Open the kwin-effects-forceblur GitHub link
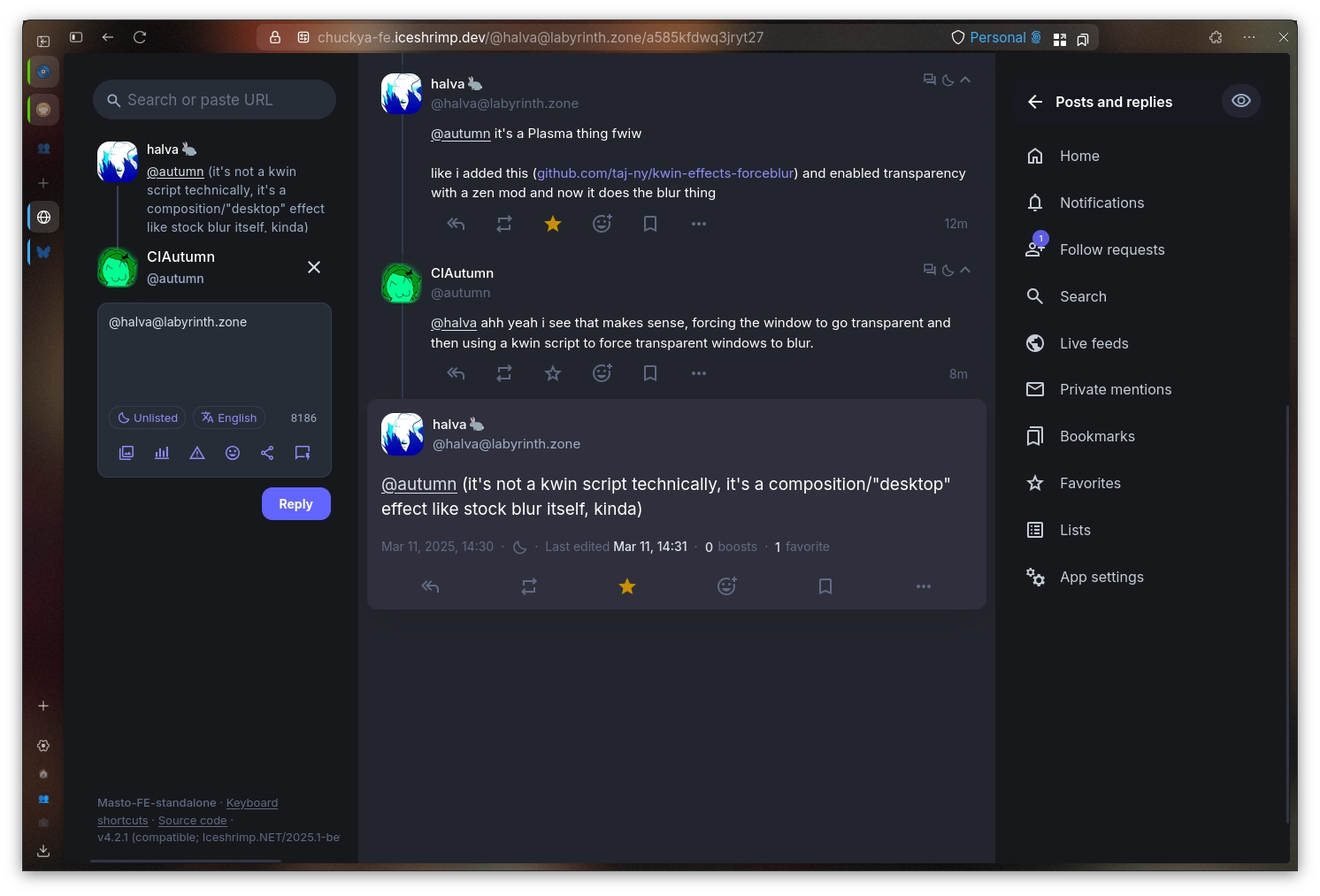 [664, 172]
